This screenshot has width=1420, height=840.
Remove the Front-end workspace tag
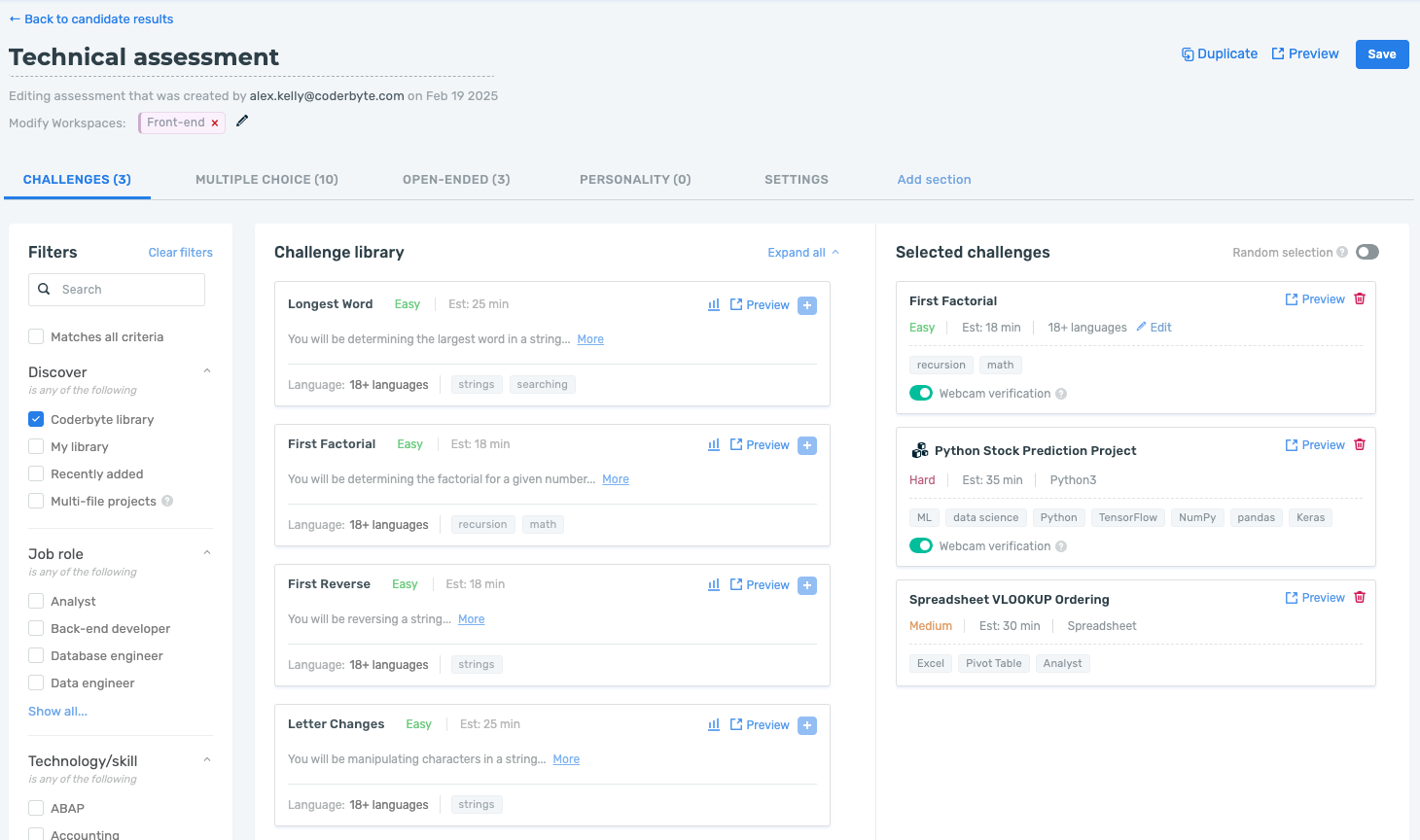214,122
